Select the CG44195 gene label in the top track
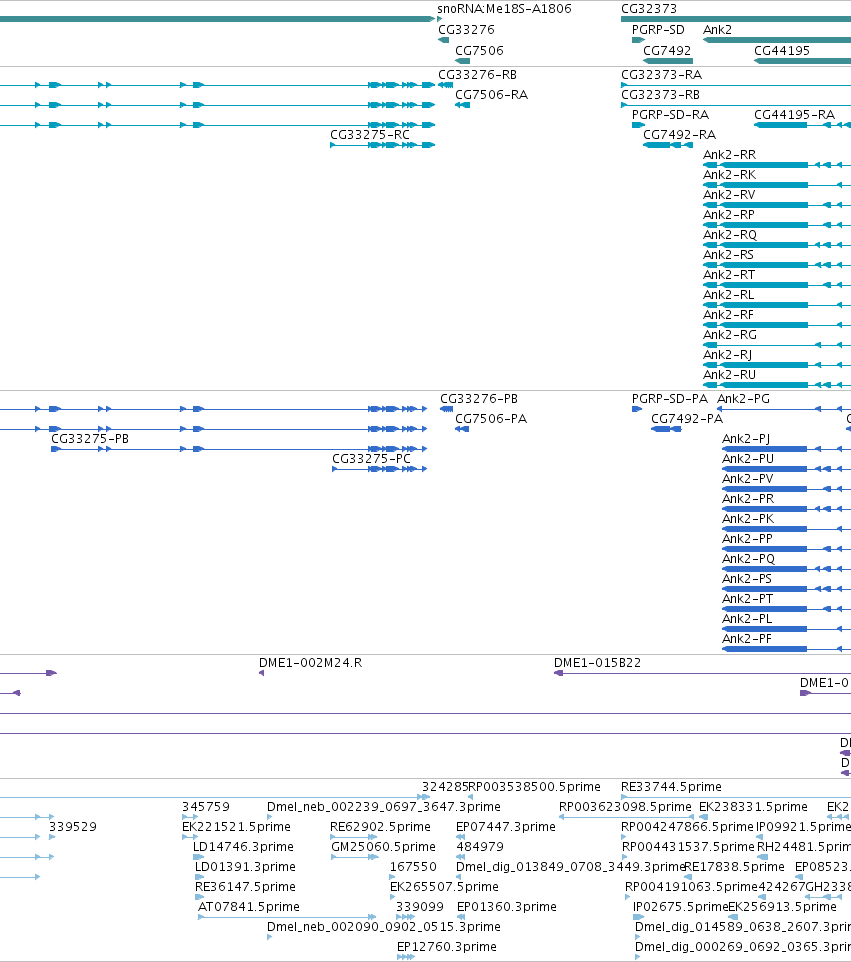This screenshot has width=851, height=962. [x=782, y=50]
